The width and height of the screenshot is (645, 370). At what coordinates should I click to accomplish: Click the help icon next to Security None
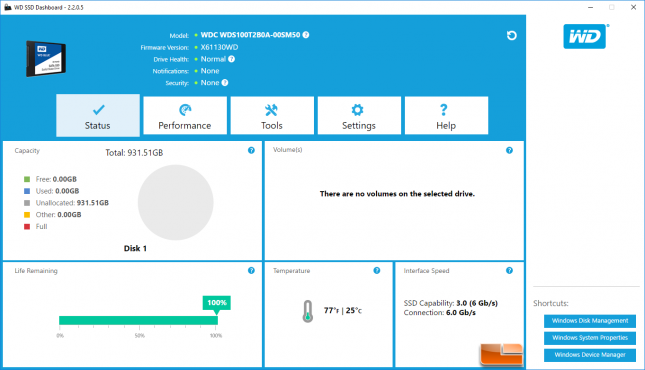click(x=225, y=83)
